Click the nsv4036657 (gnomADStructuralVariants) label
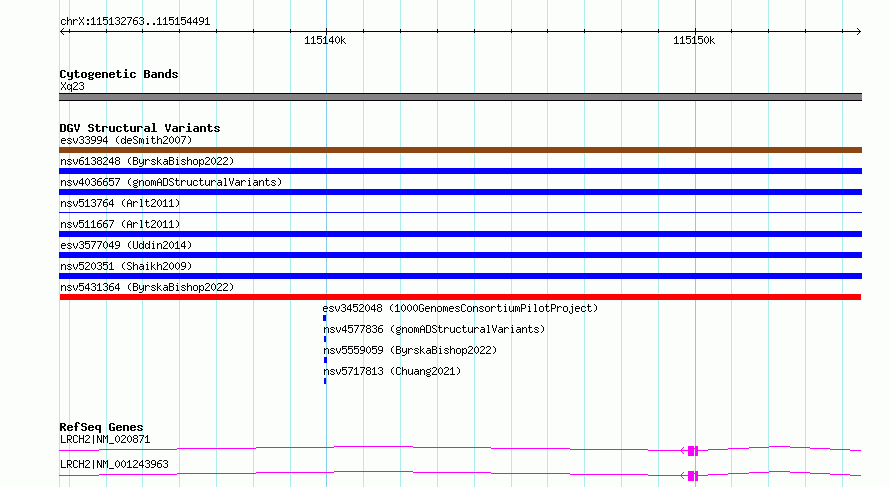The width and height of the screenshot is (890, 487). click(x=171, y=182)
